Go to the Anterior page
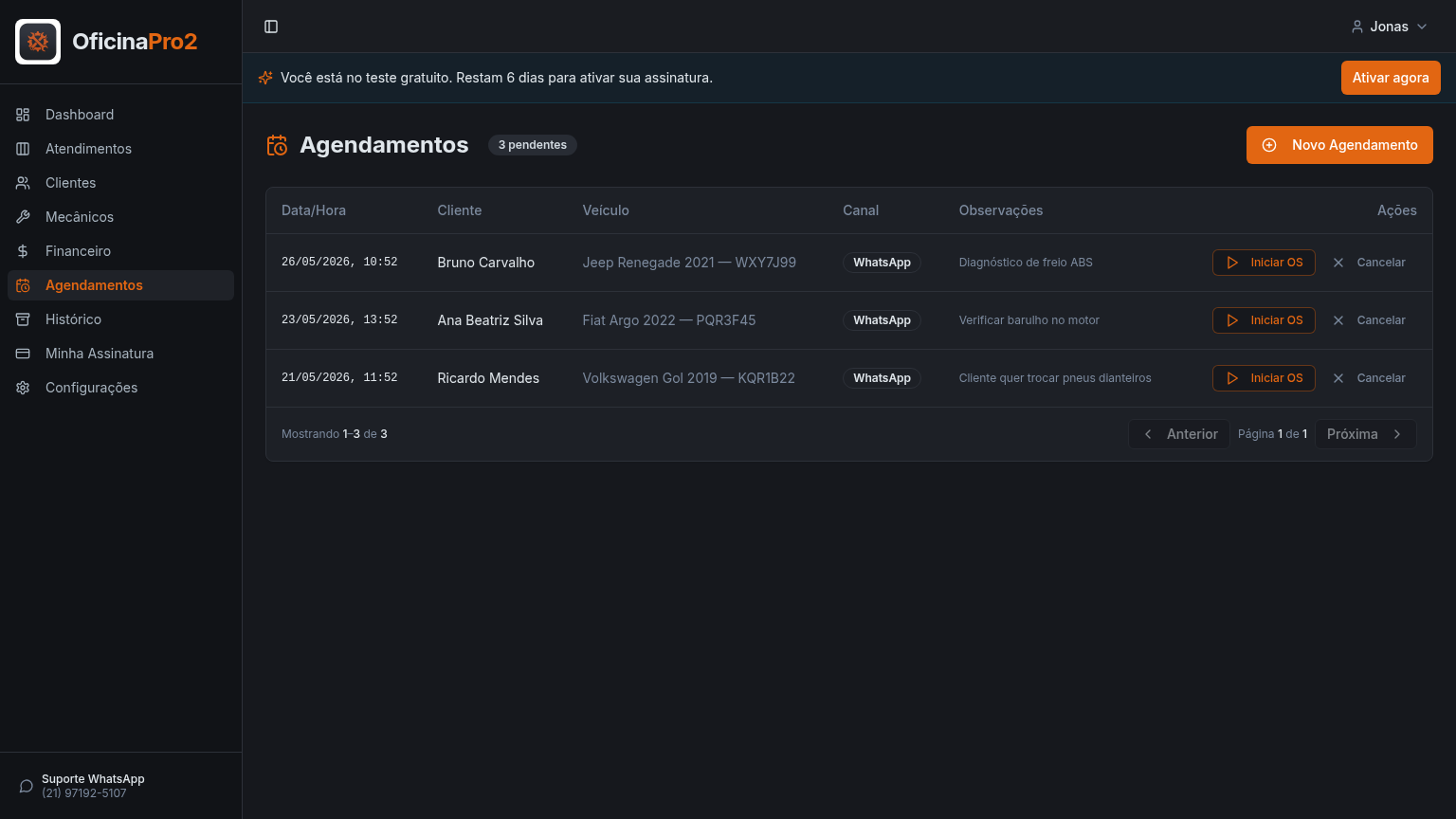The height and width of the screenshot is (819, 1456). click(x=1179, y=434)
